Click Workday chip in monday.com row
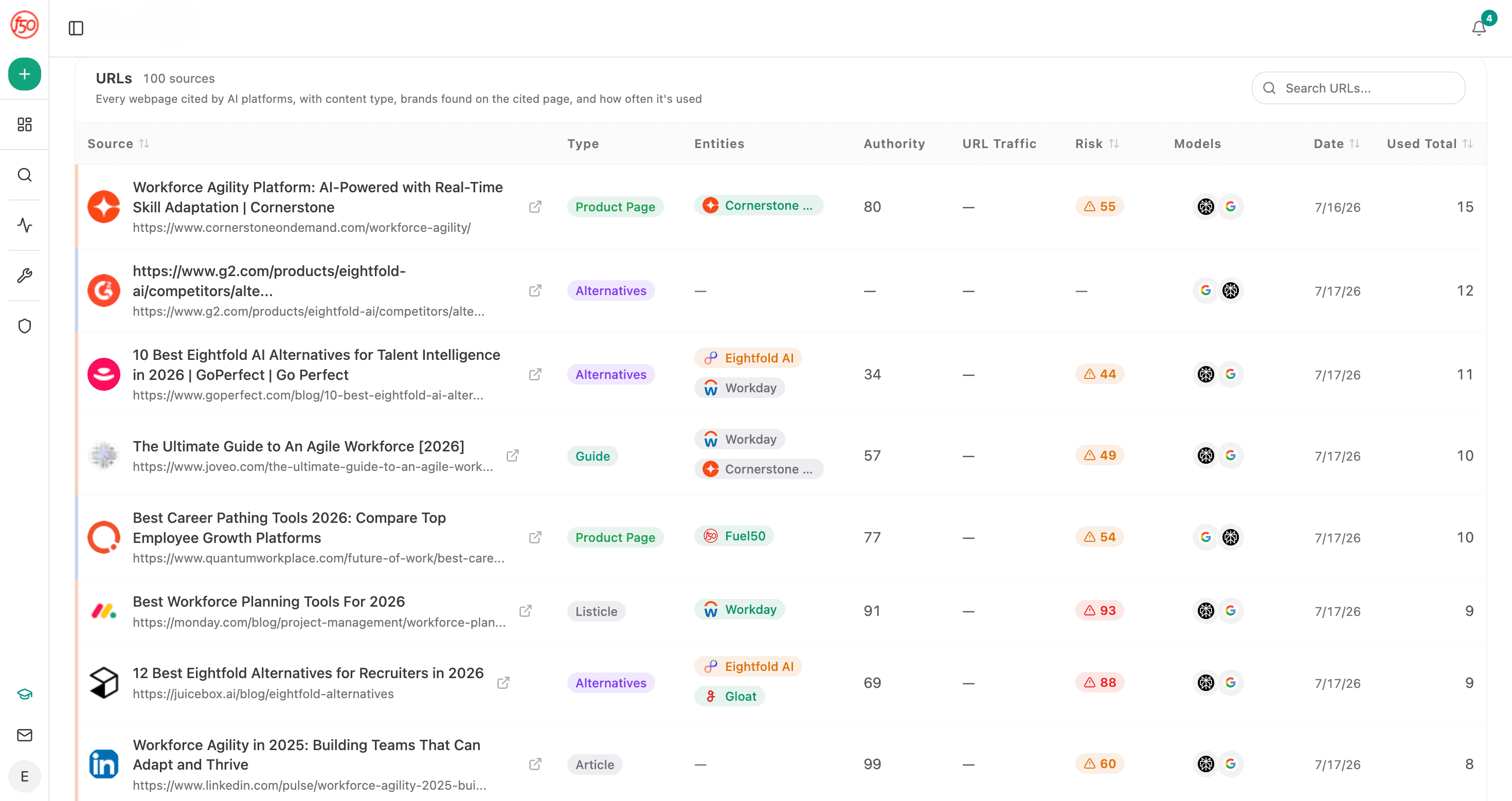 (x=740, y=610)
